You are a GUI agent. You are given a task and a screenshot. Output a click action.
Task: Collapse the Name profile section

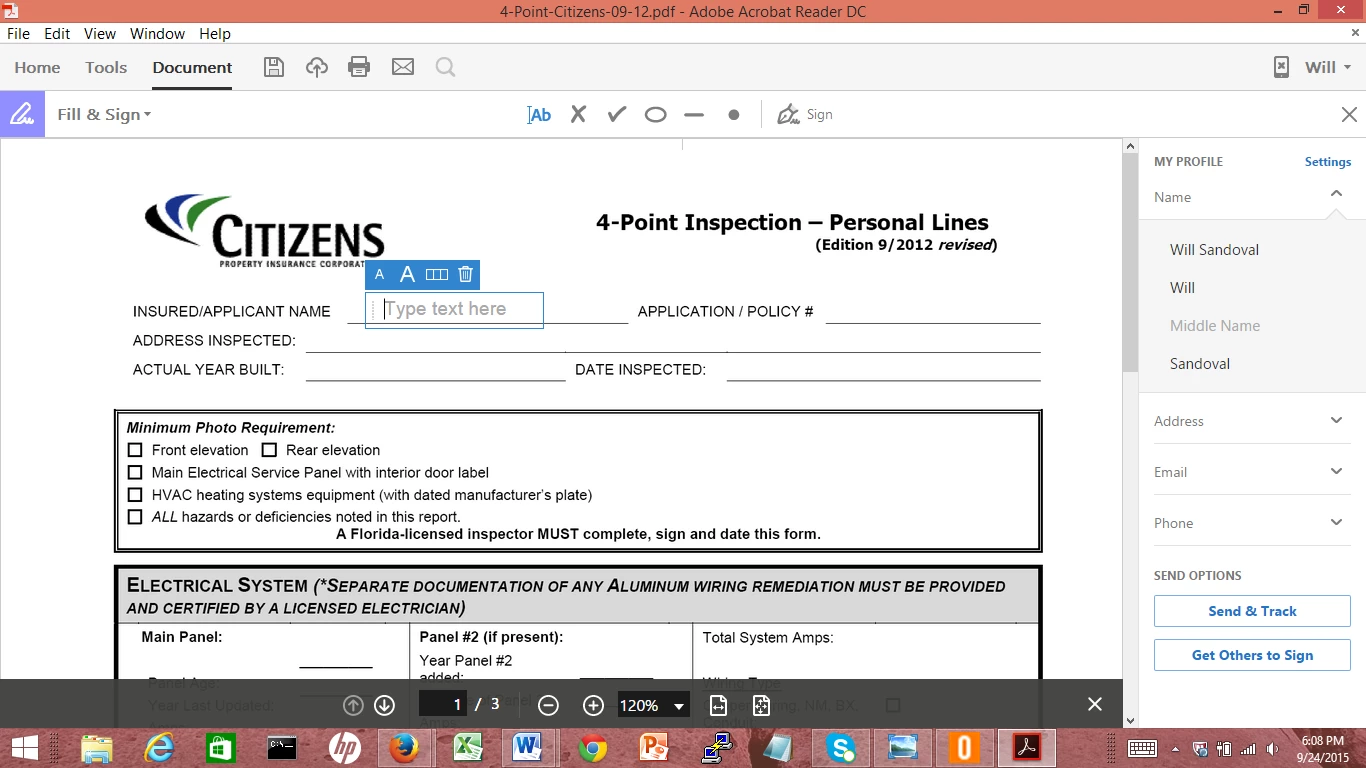click(1336, 195)
